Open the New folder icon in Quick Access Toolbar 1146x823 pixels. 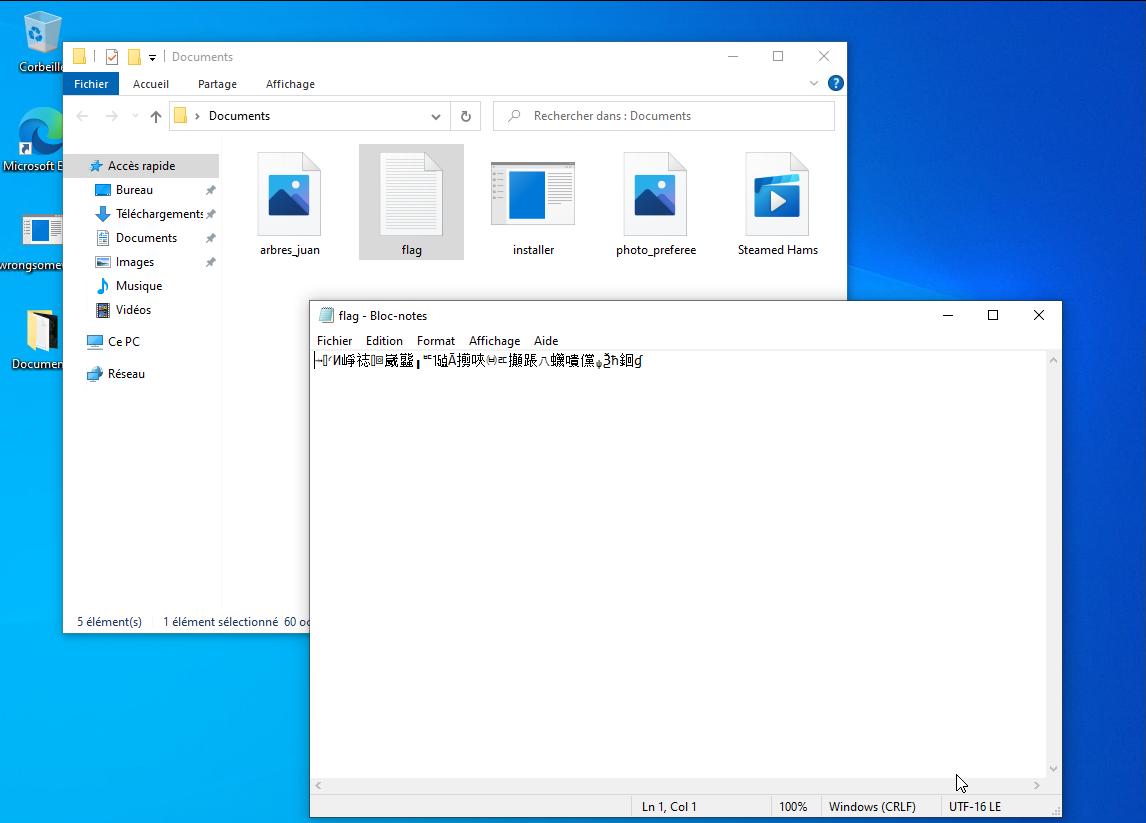pos(134,56)
